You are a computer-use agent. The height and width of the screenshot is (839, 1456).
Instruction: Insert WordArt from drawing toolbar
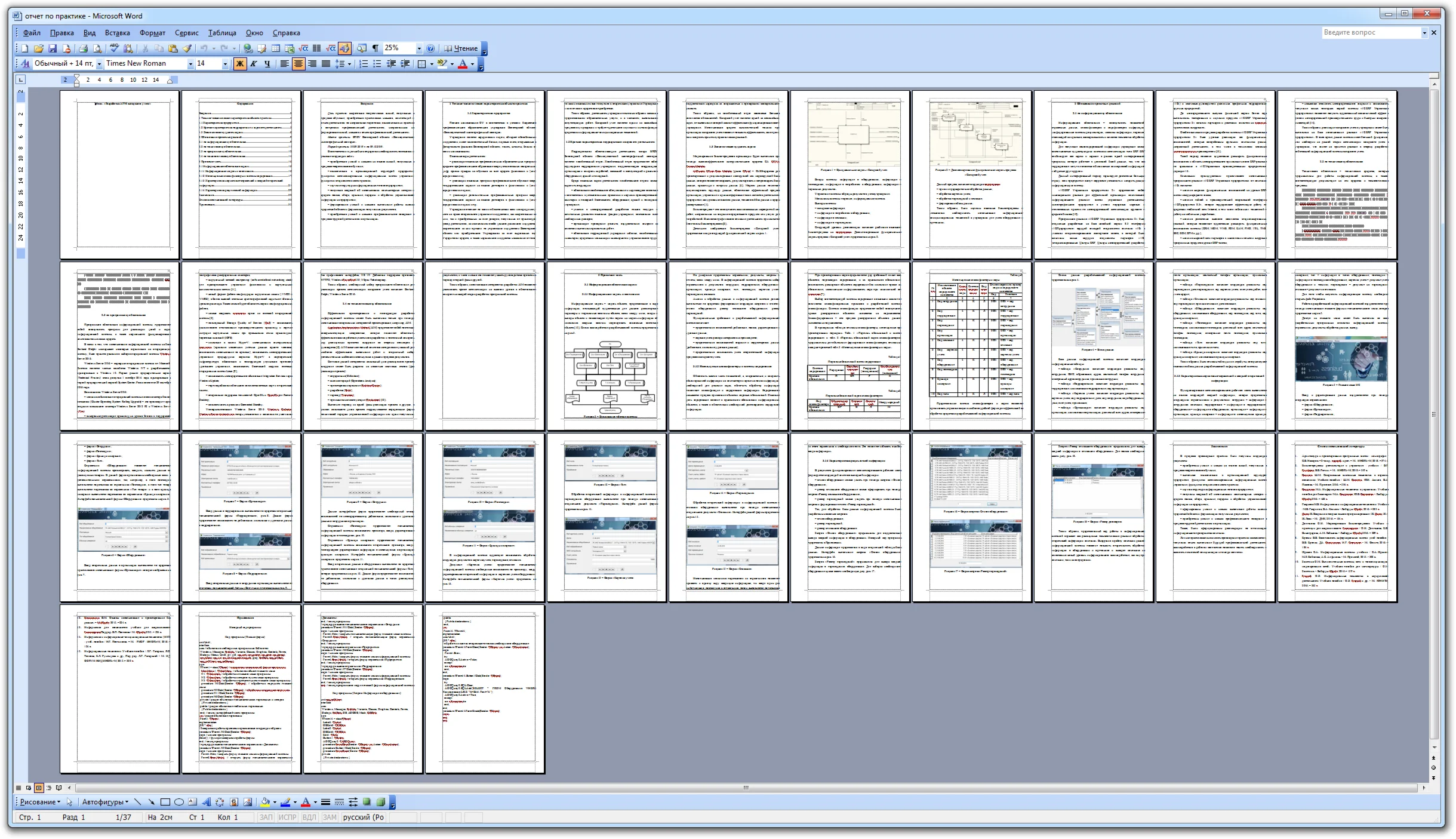206,802
